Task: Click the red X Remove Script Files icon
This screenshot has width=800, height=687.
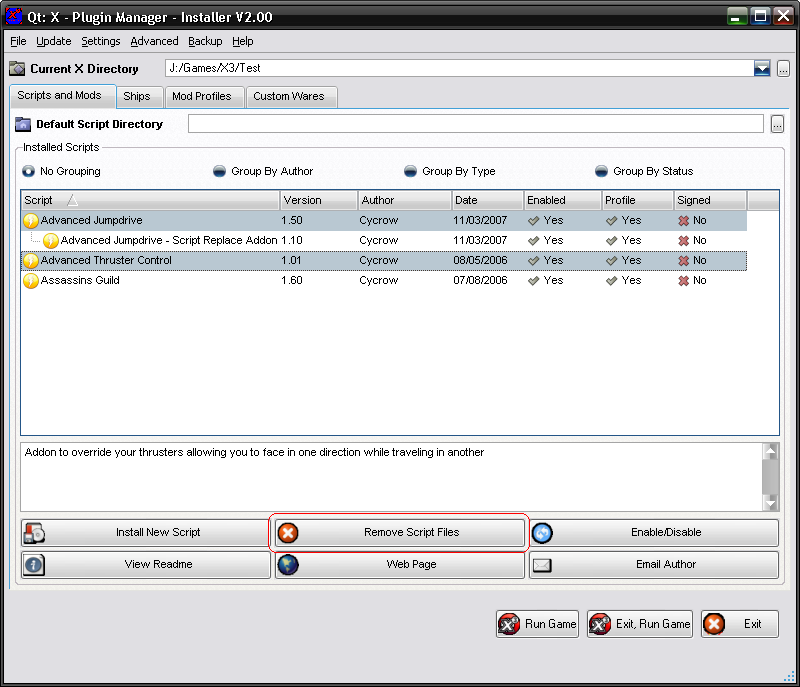Action: tap(288, 533)
